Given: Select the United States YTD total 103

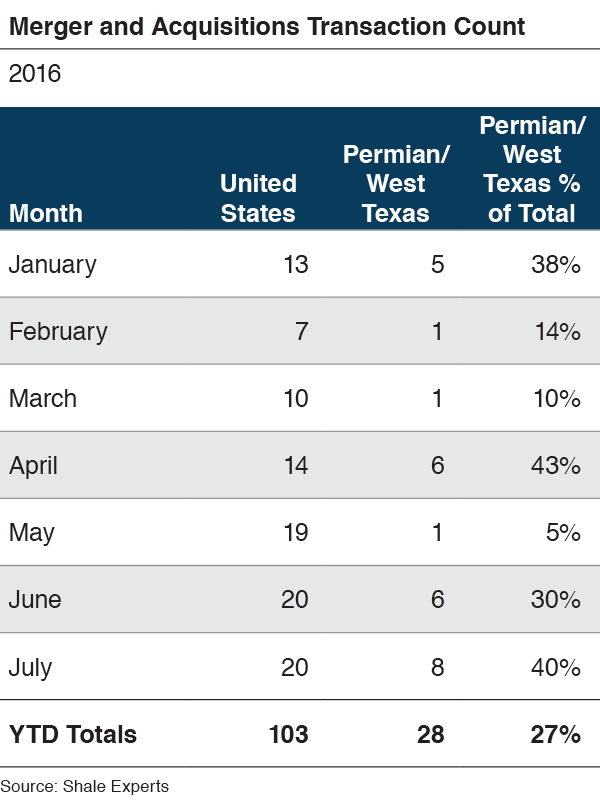Looking at the screenshot, I should (288, 734).
